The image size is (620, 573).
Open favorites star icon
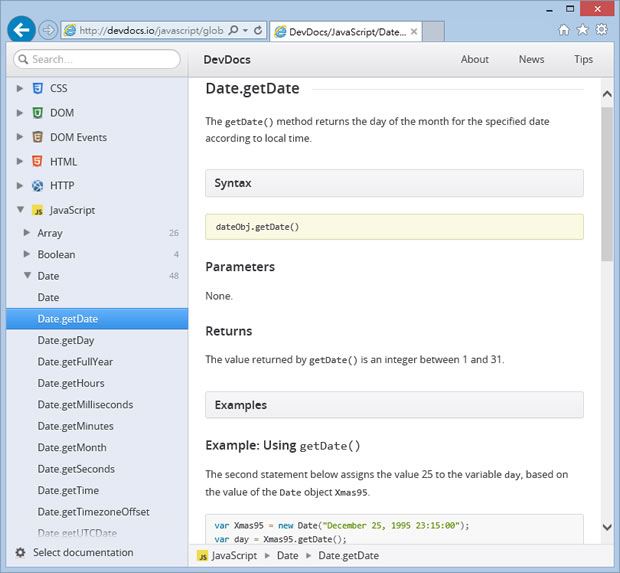[582, 30]
